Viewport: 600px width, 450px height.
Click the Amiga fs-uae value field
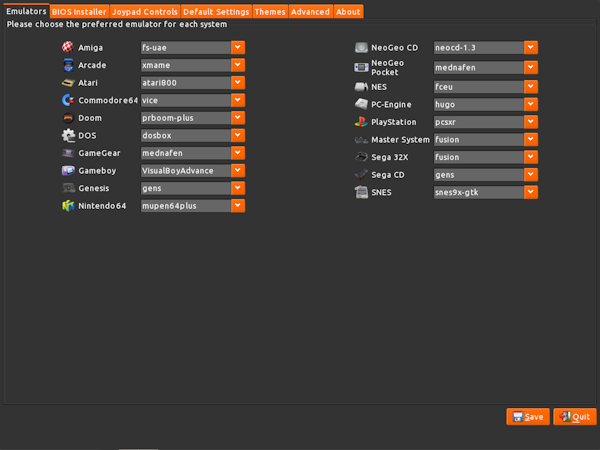(x=186, y=47)
